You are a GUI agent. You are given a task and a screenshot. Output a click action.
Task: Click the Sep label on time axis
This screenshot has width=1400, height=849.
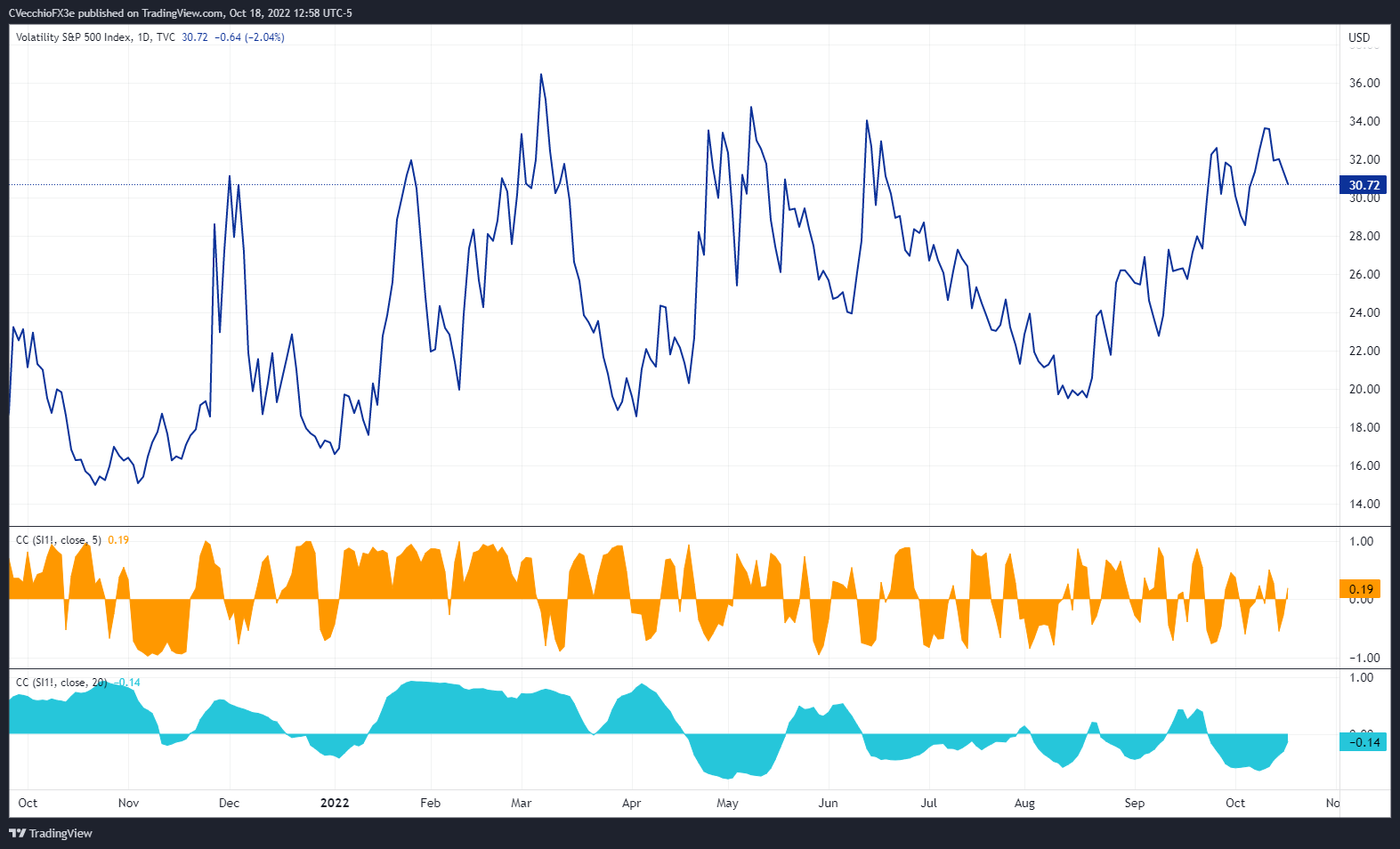pyautogui.click(x=1134, y=803)
